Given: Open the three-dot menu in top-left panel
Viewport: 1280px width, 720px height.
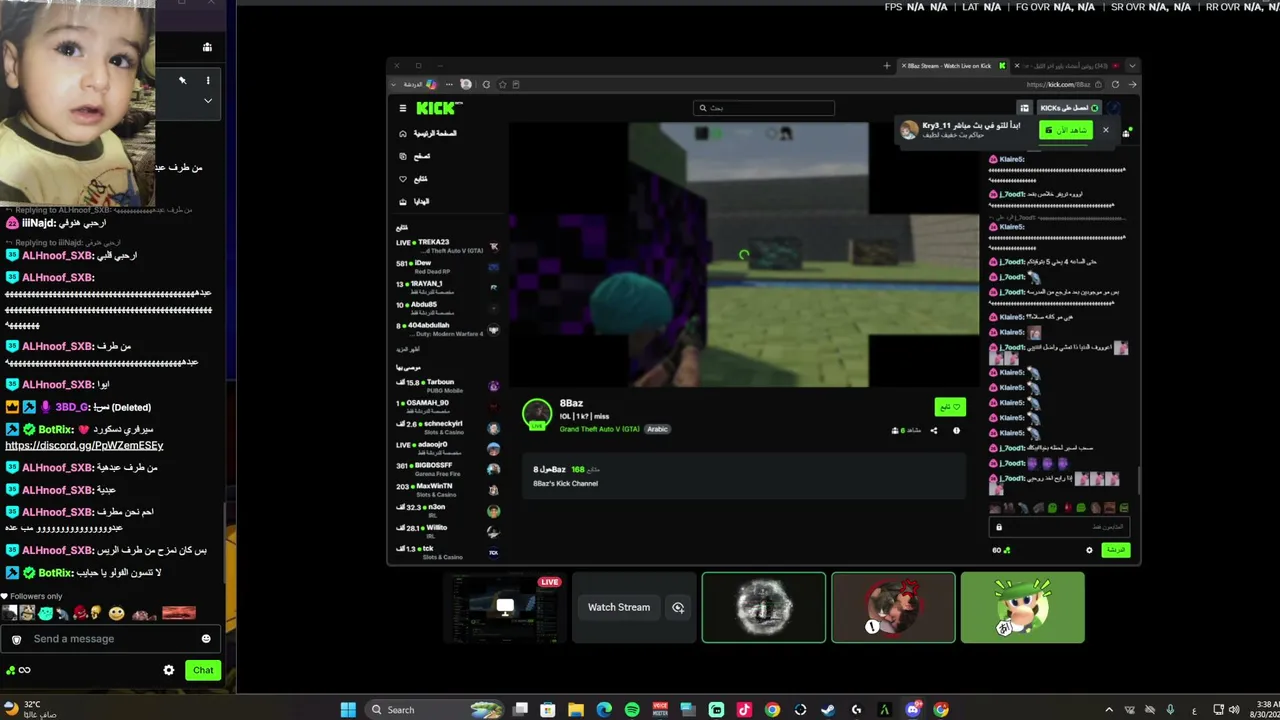Looking at the screenshot, I should pos(208,81).
